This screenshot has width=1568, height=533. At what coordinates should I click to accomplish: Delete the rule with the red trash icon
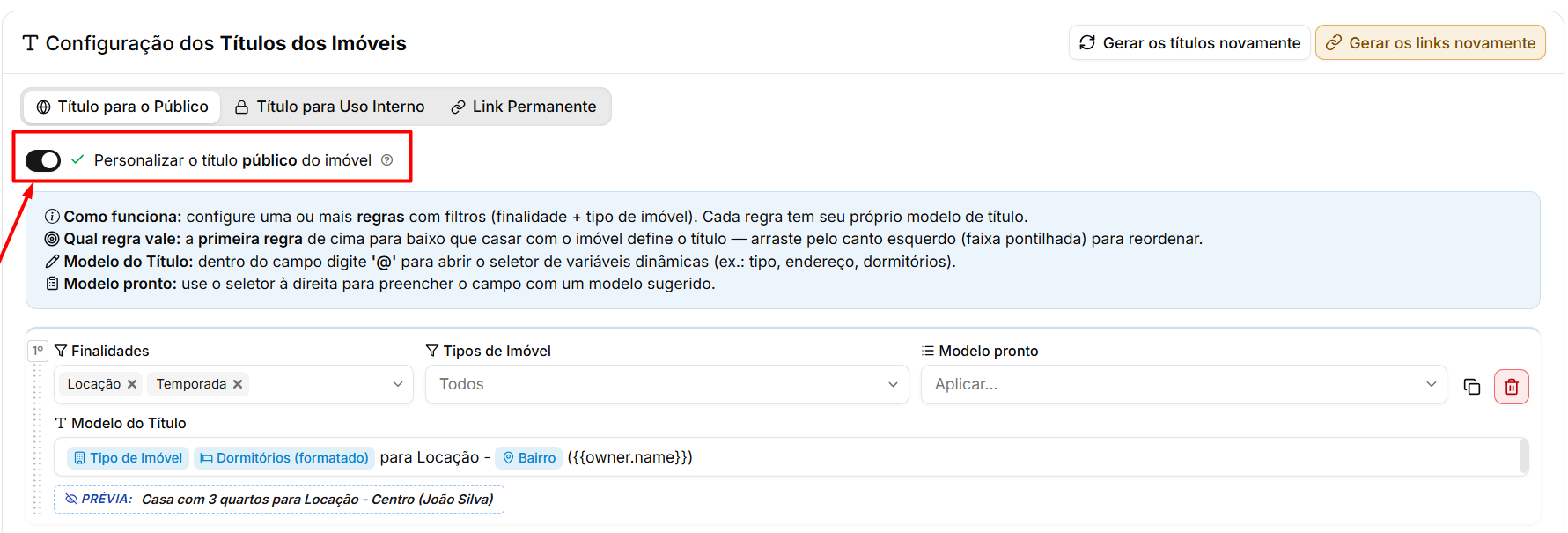click(1511, 386)
